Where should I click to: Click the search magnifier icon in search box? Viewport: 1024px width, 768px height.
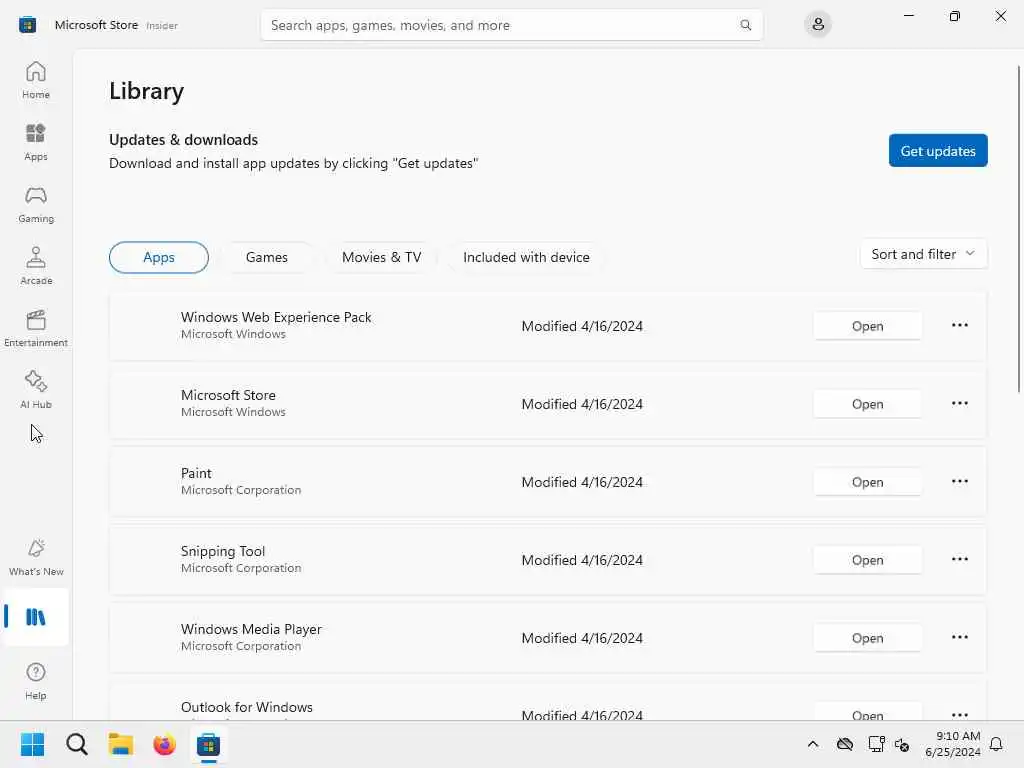(x=745, y=25)
